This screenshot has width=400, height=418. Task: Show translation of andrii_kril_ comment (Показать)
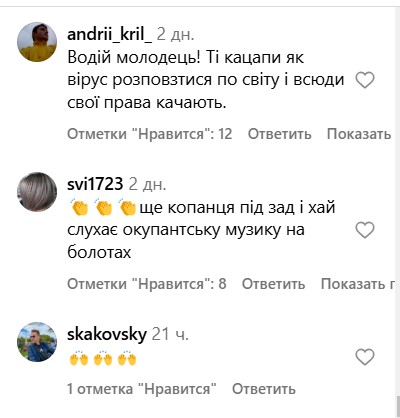pos(359,134)
